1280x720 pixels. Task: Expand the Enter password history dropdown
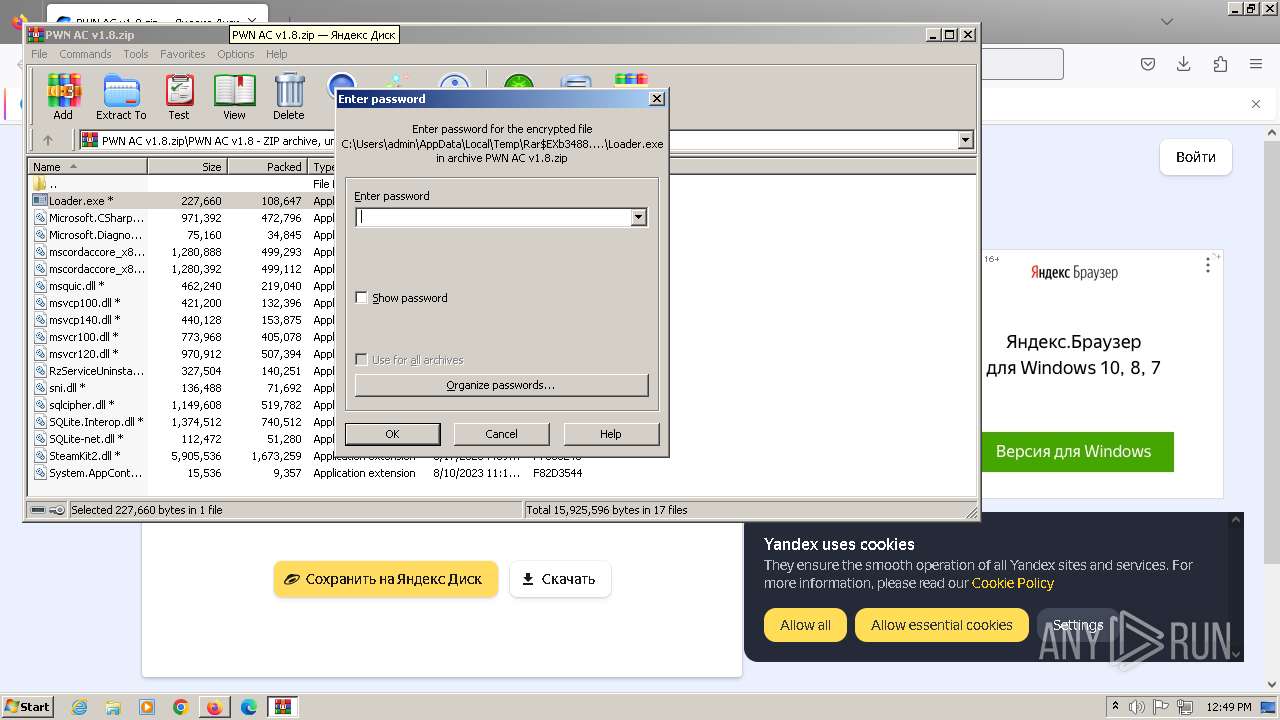(638, 217)
